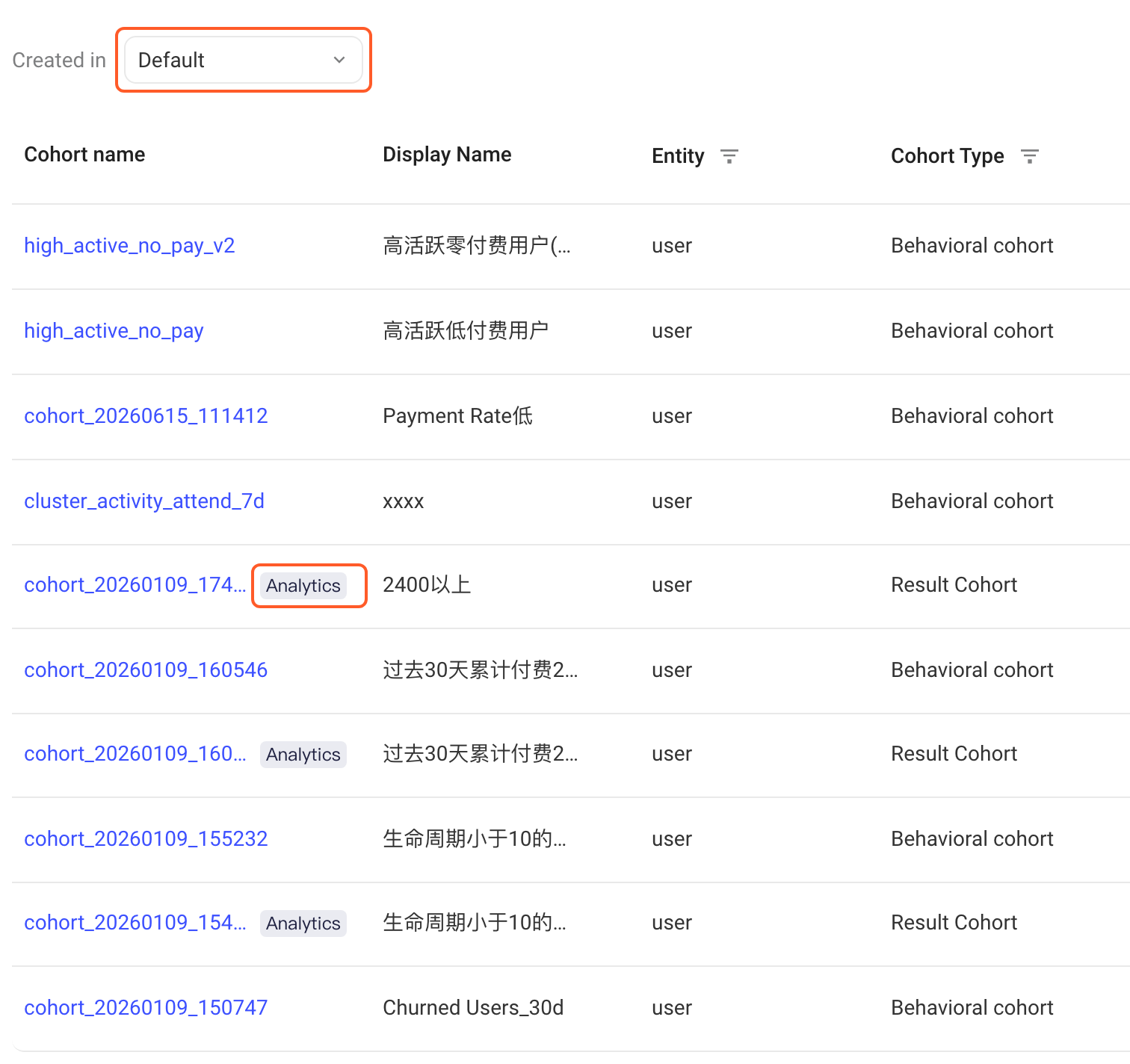The height and width of the screenshot is (1064, 1130).
Task: Click the Cohort Type header text
Action: 947,155
